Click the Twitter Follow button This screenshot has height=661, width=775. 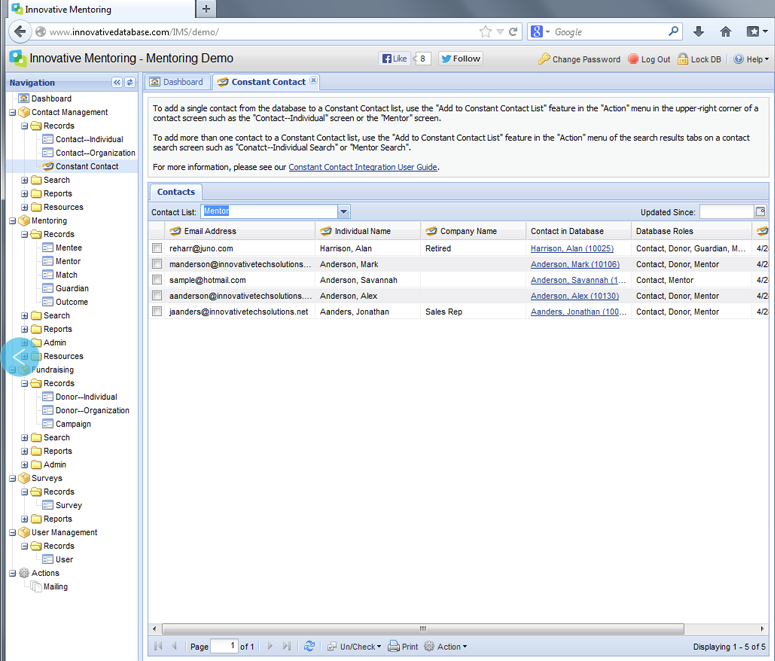pos(461,59)
